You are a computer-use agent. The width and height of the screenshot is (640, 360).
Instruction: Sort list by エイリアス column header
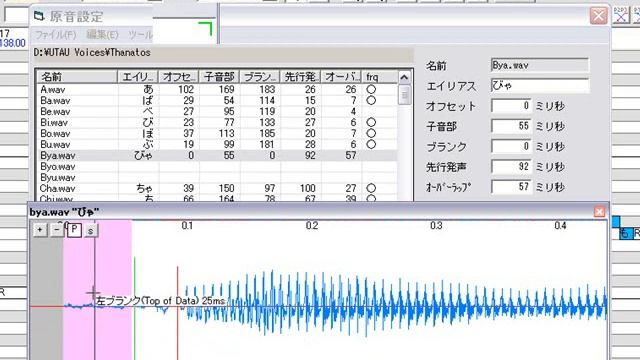[138, 77]
